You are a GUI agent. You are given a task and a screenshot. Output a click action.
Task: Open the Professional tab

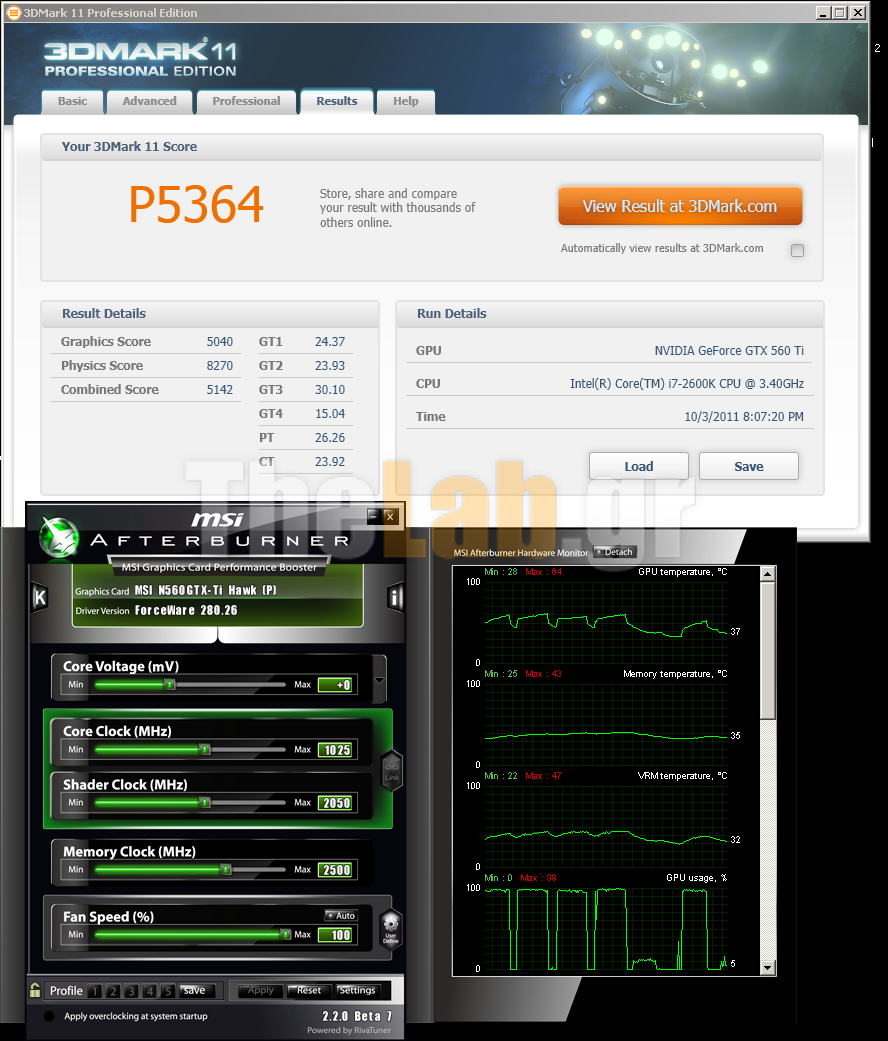(x=246, y=102)
